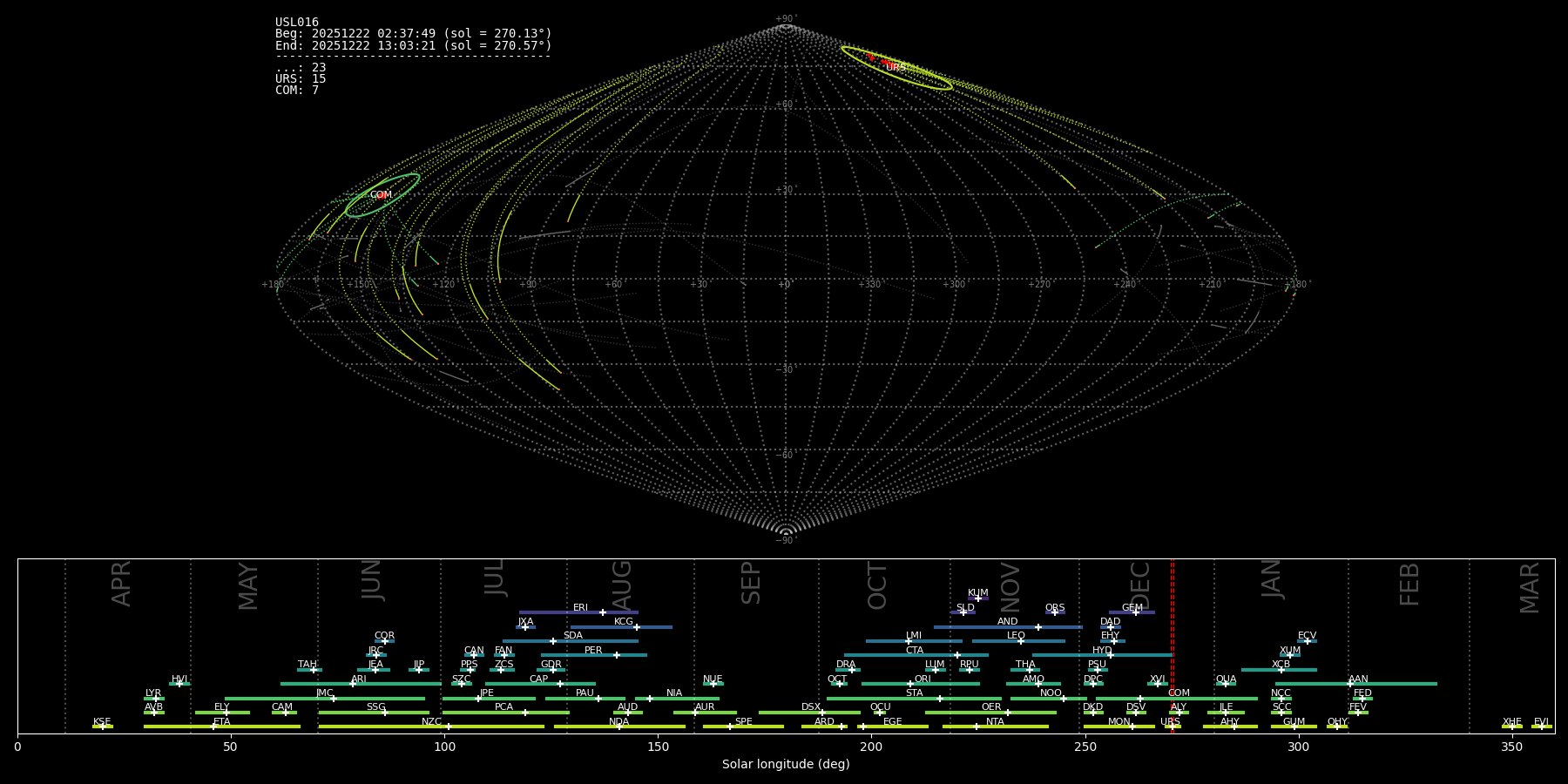Click the KUM shower peak cross marker
Image resolution: width=1568 pixels, height=784 pixels.
click(x=977, y=598)
